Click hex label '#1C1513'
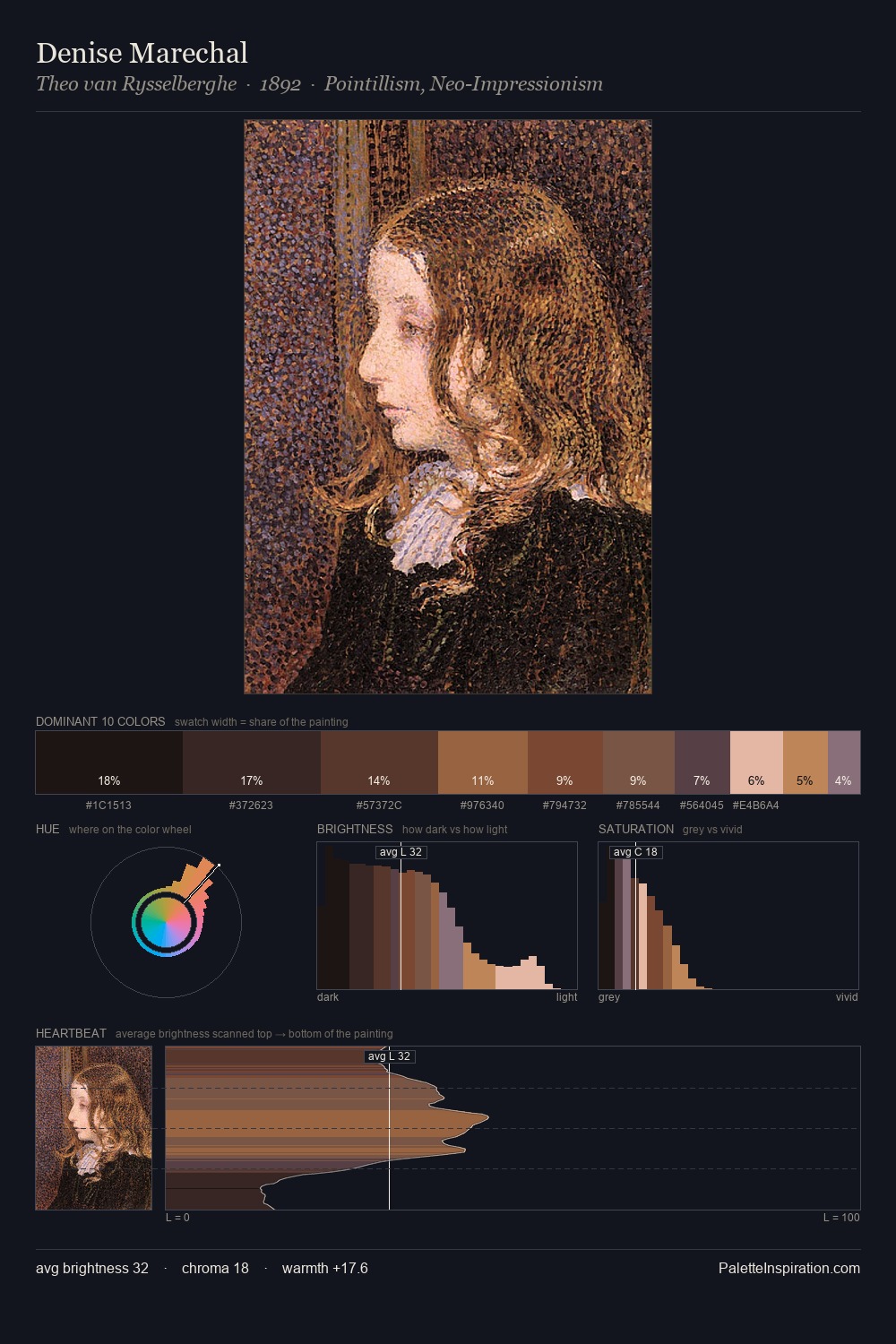The height and width of the screenshot is (1344, 896). tap(108, 806)
